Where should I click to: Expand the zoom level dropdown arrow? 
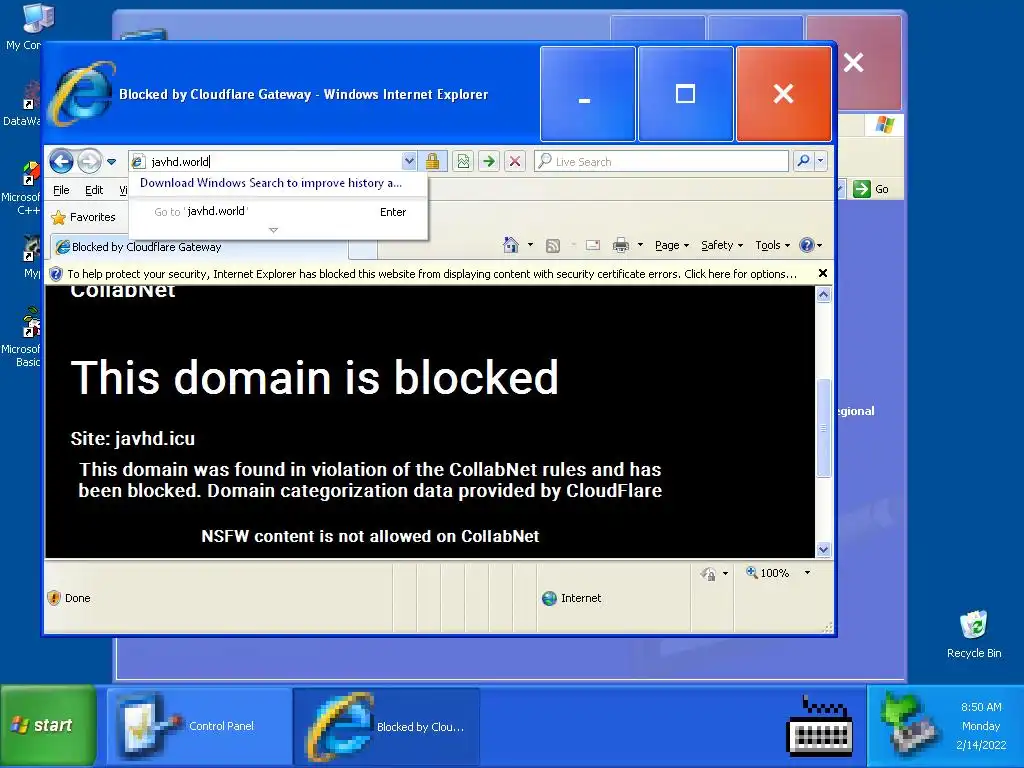click(x=807, y=573)
